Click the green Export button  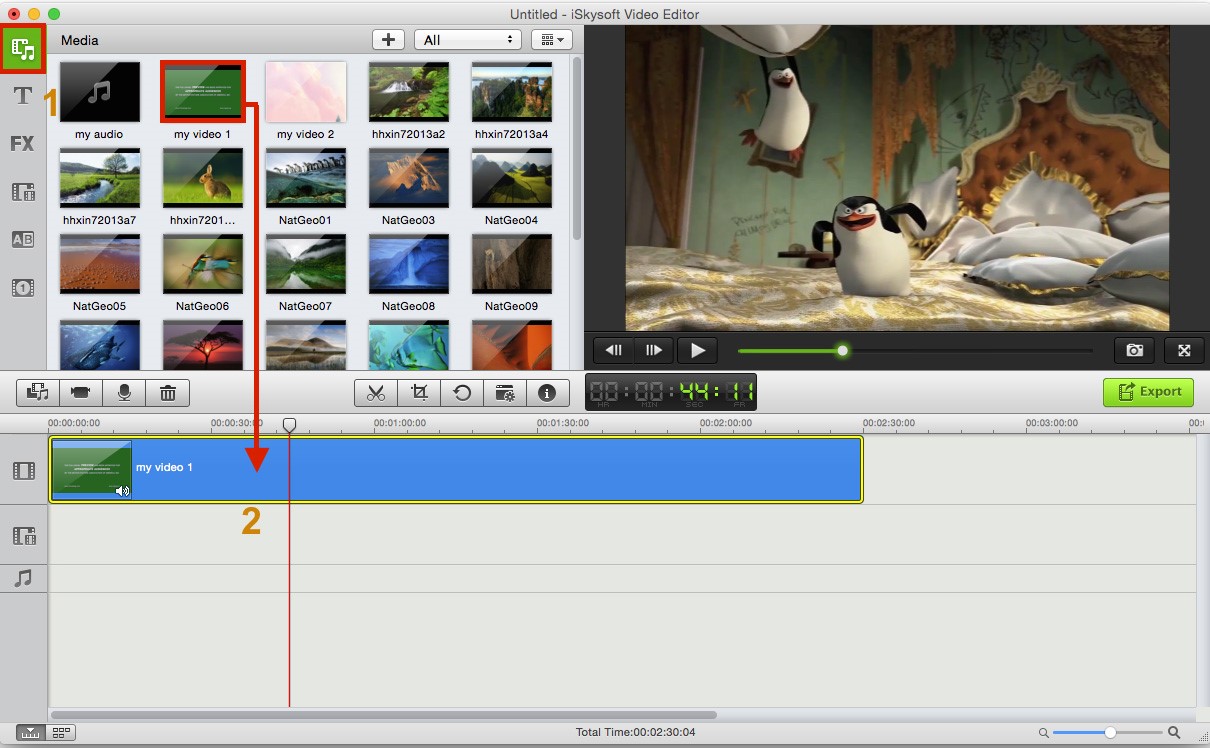click(1148, 391)
